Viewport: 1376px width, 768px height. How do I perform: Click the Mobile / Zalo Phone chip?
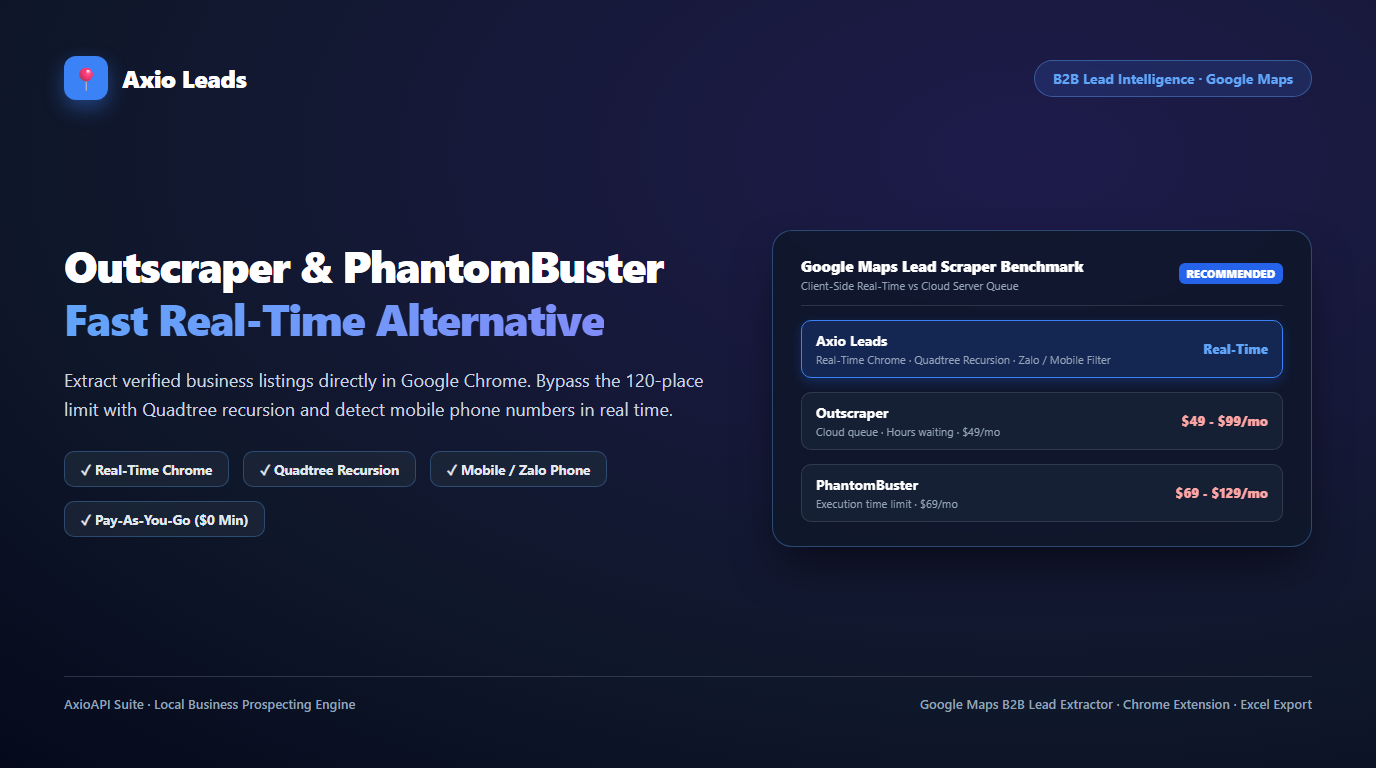coord(518,470)
